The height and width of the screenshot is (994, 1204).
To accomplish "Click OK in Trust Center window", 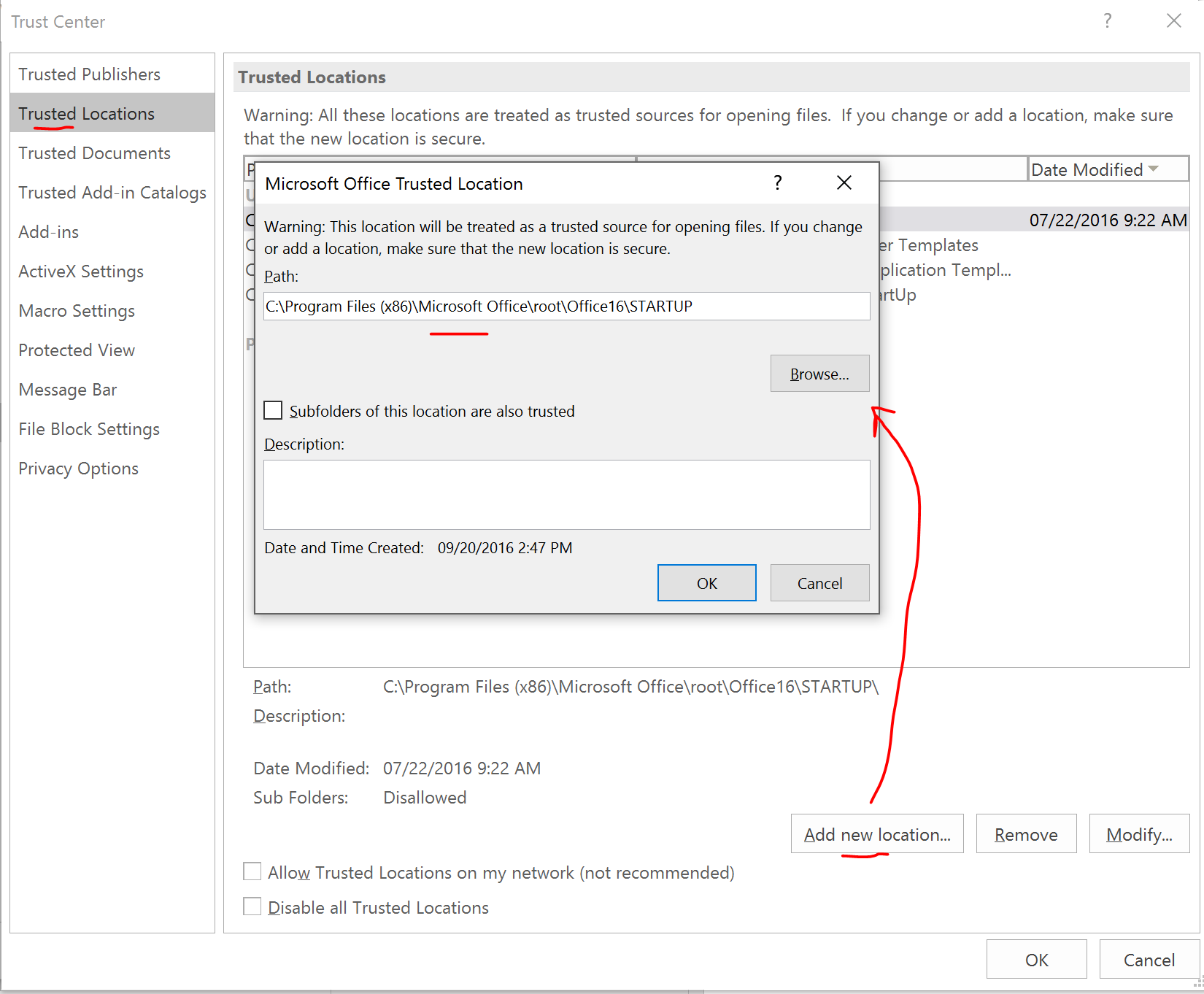I will (1036, 960).
